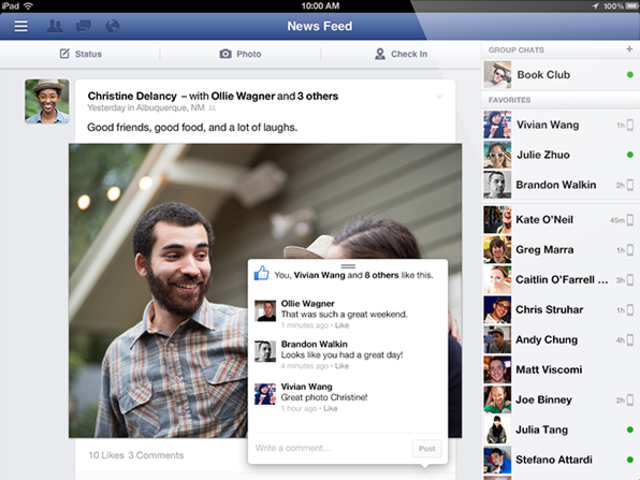Tap Brandon Walkin's mobile status icon
Viewport: 640px width, 480px height.
[x=630, y=185]
